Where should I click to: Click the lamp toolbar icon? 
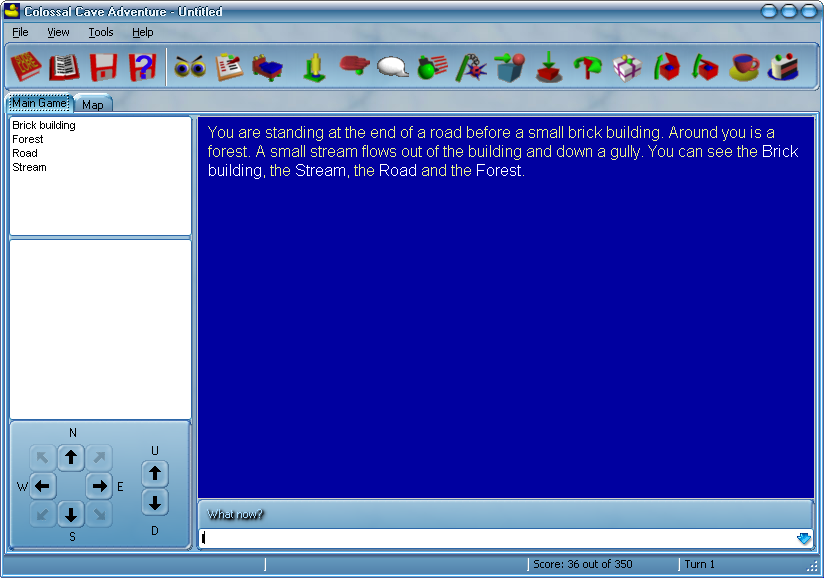coord(311,66)
